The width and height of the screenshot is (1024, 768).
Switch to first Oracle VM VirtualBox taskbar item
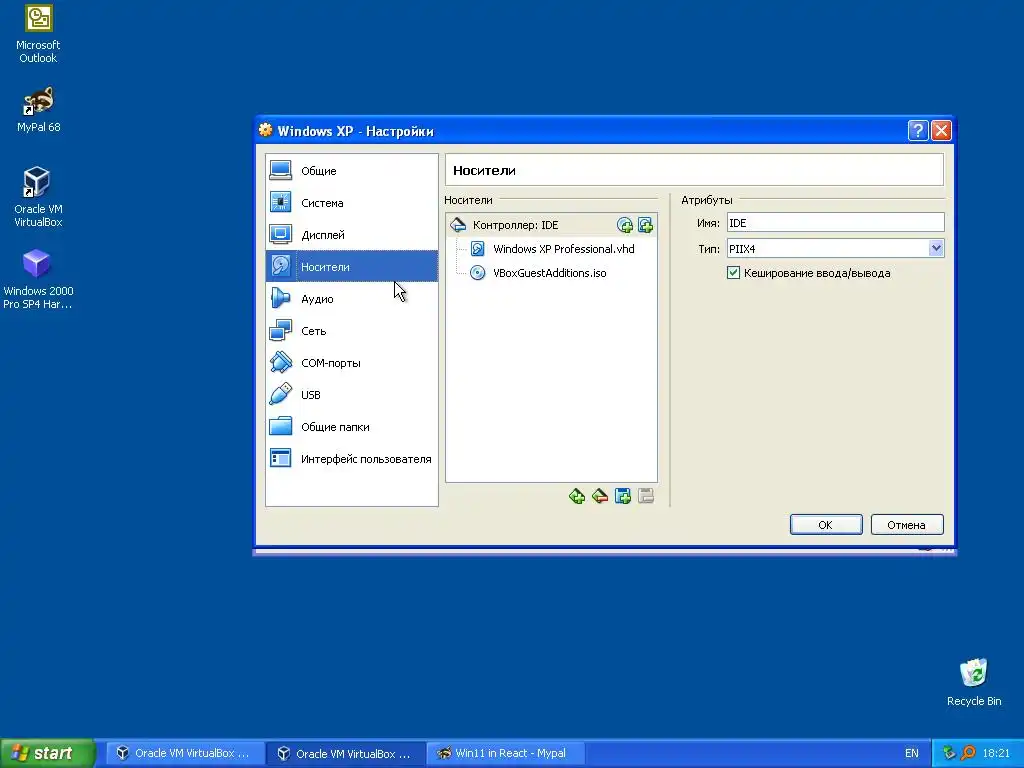click(184, 753)
